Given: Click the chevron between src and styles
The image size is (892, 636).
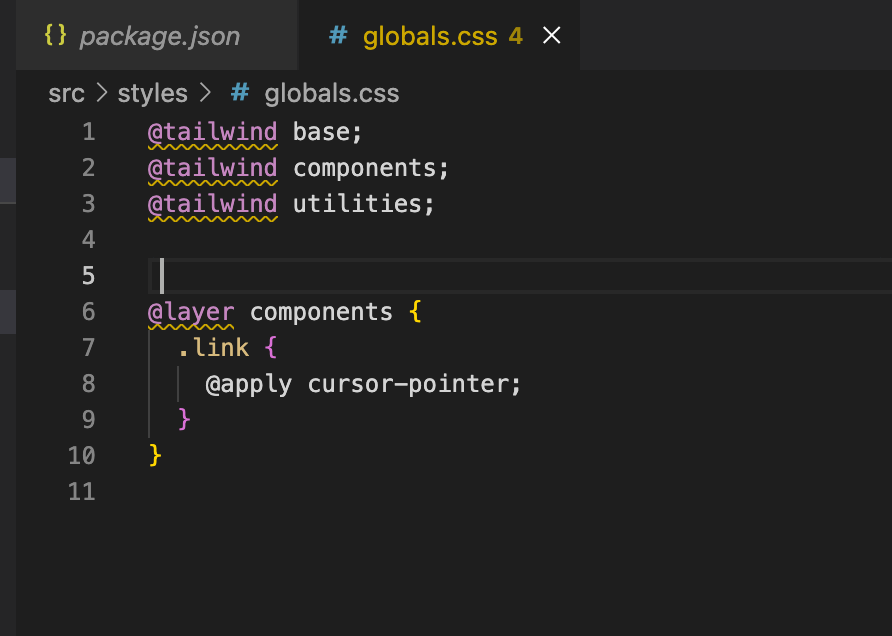Looking at the screenshot, I should point(101,94).
